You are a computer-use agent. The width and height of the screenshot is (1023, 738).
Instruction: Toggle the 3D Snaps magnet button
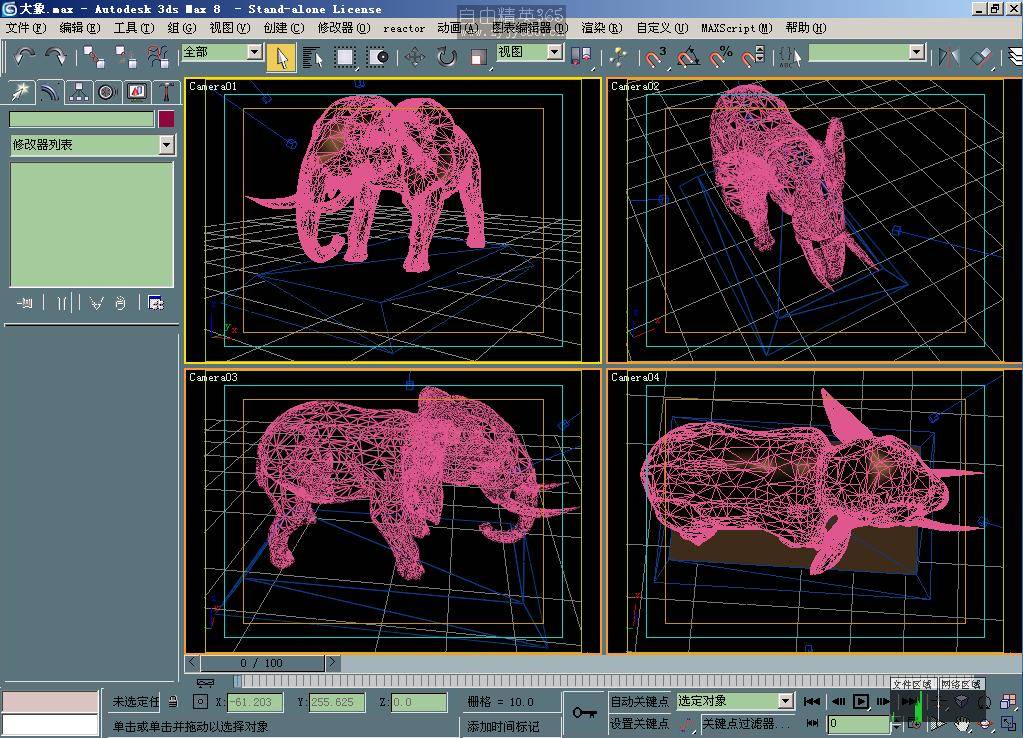pyautogui.click(x=655, y=57)
